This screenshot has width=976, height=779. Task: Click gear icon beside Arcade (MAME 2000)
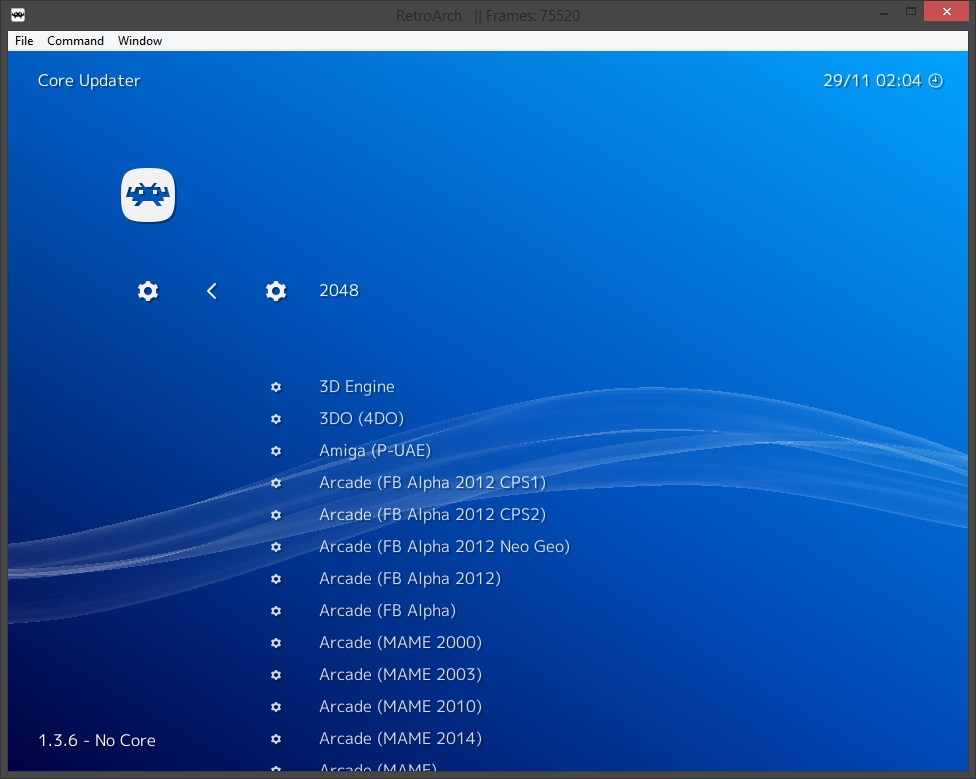tap(276, 643)
